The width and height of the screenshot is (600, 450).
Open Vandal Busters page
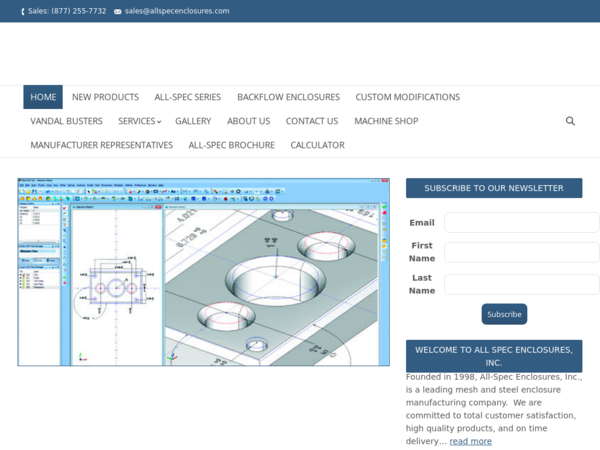[x=67, y=121]
